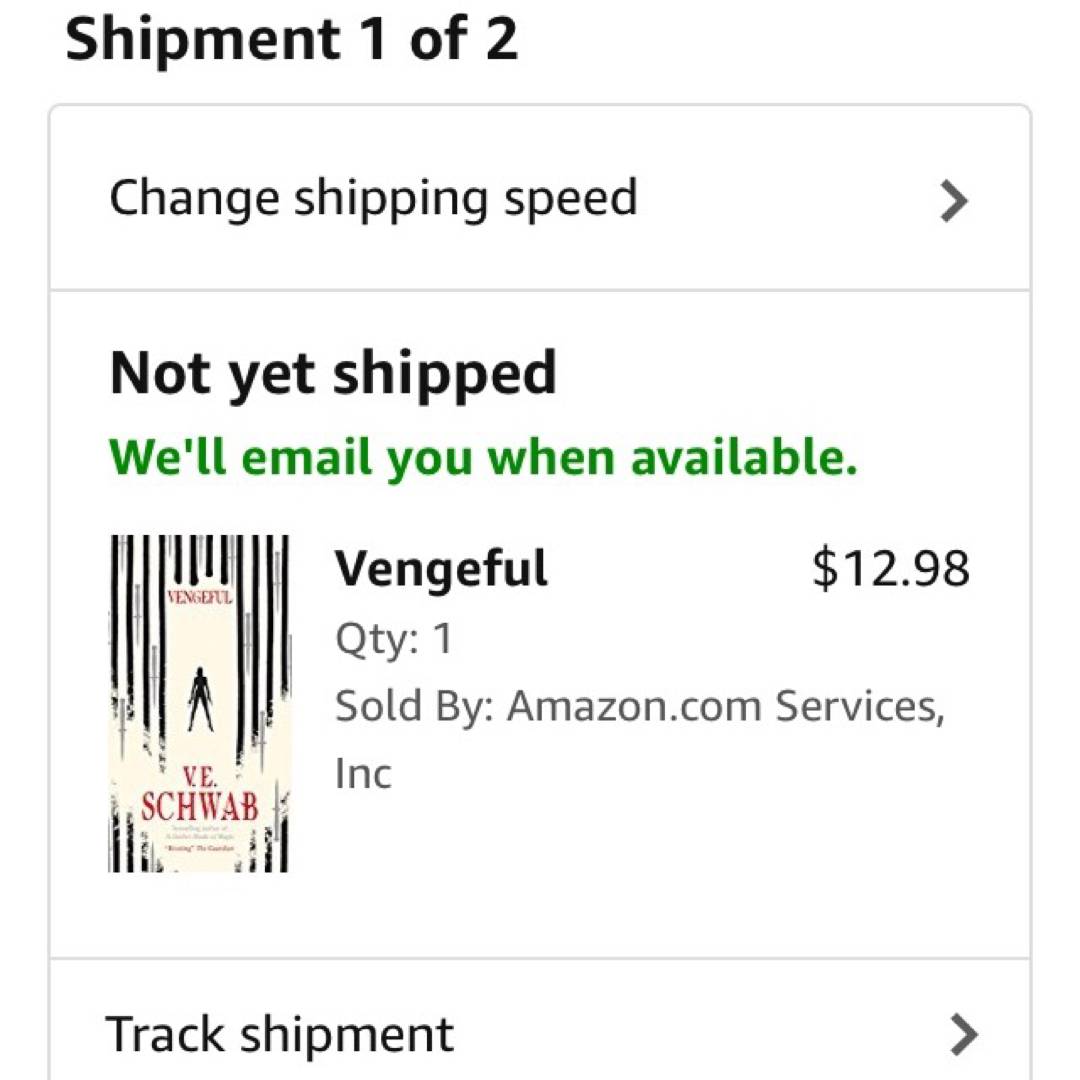
Task: Expand the Track shipment chevron arrow
Action: point(963,1034)
